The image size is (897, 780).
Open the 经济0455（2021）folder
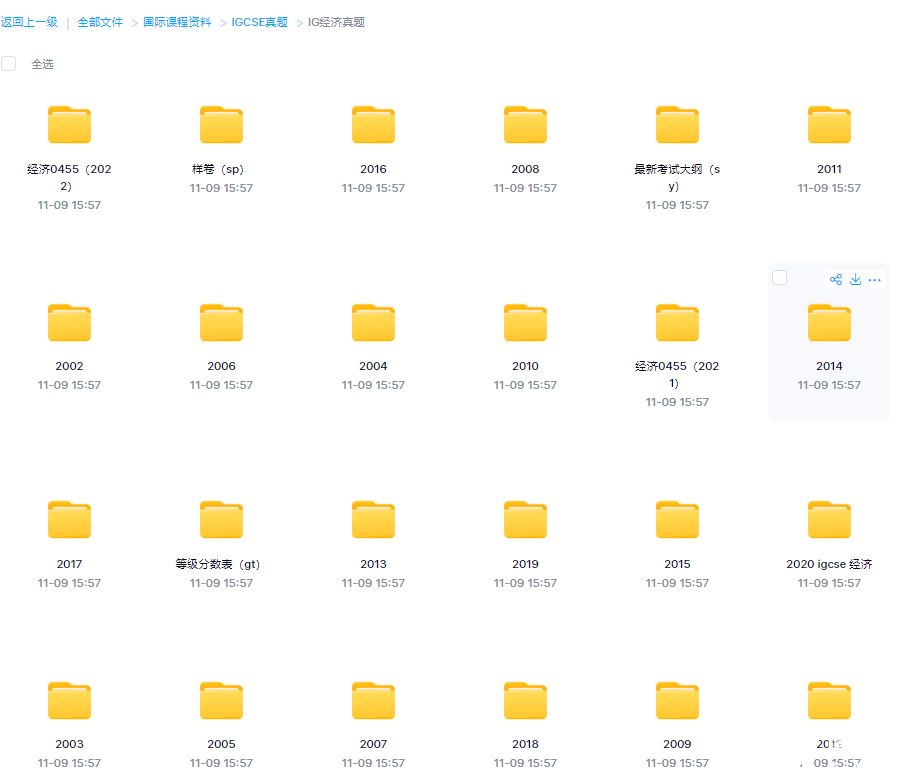677,322
